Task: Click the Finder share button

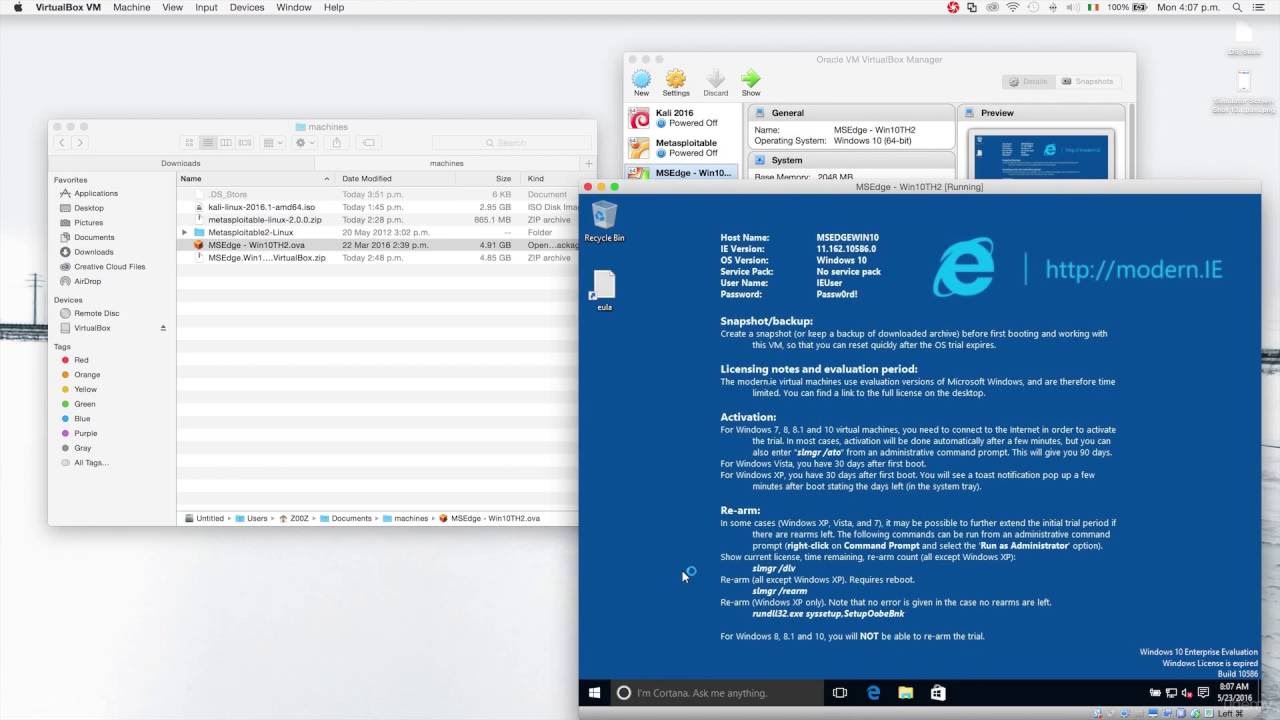Action: click(336, 143)
